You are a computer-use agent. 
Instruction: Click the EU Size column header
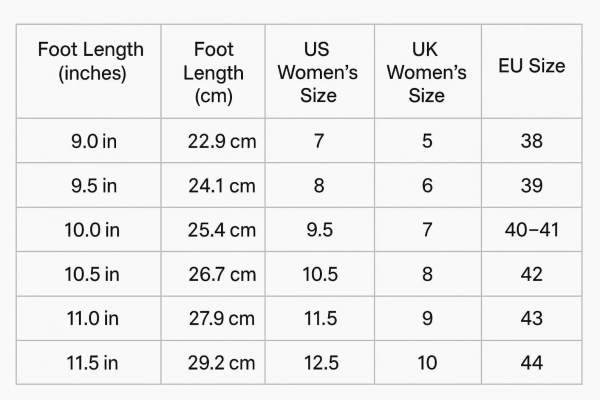coord(531,67)
